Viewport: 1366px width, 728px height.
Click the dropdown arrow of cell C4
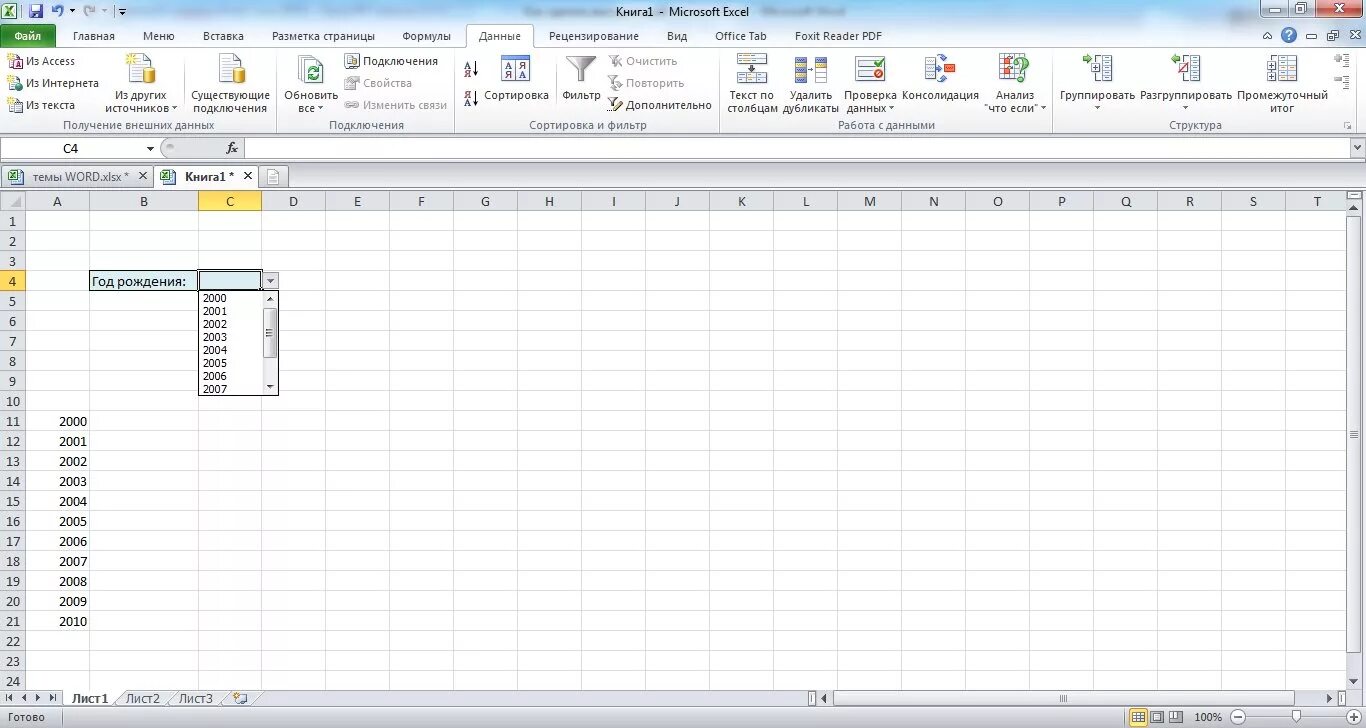[x=270, y=281]
